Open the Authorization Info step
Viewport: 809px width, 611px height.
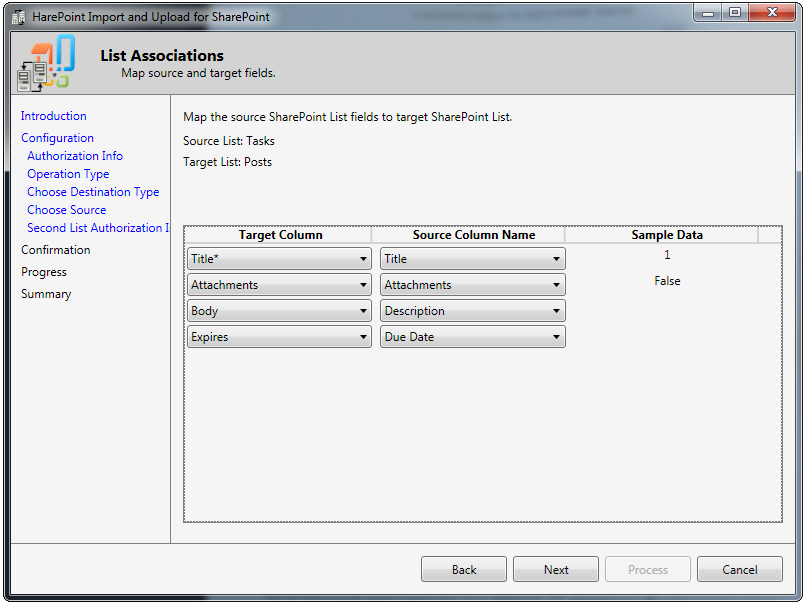[x=75, y=156]
